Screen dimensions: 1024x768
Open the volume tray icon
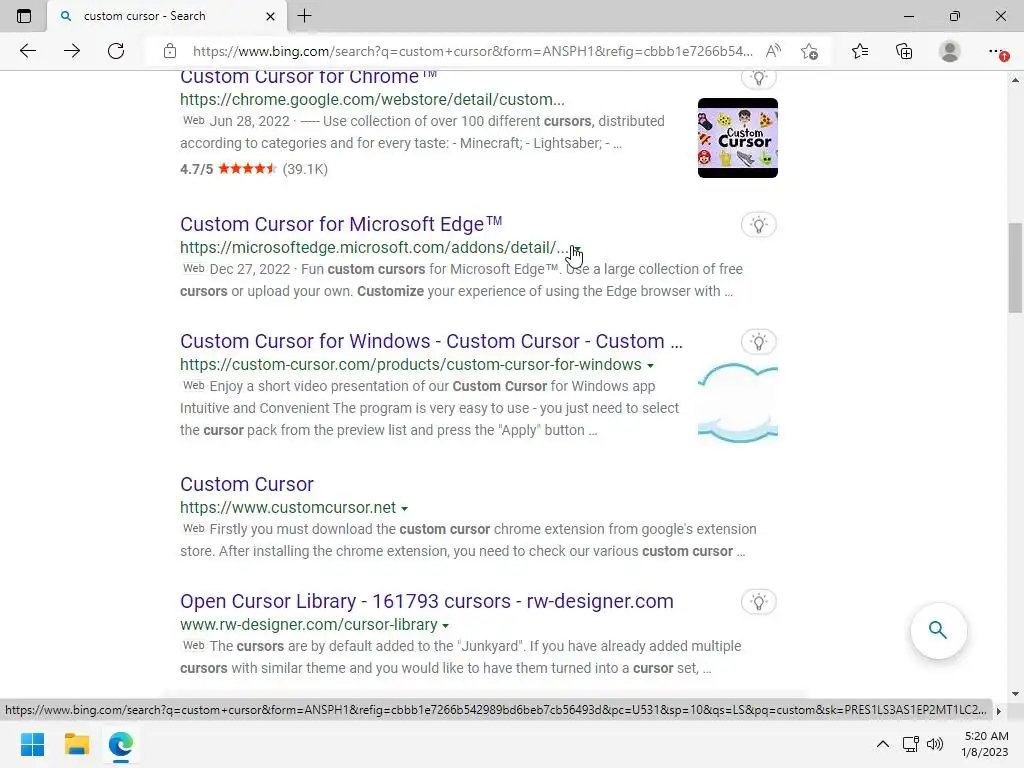(x=935, y=744)
